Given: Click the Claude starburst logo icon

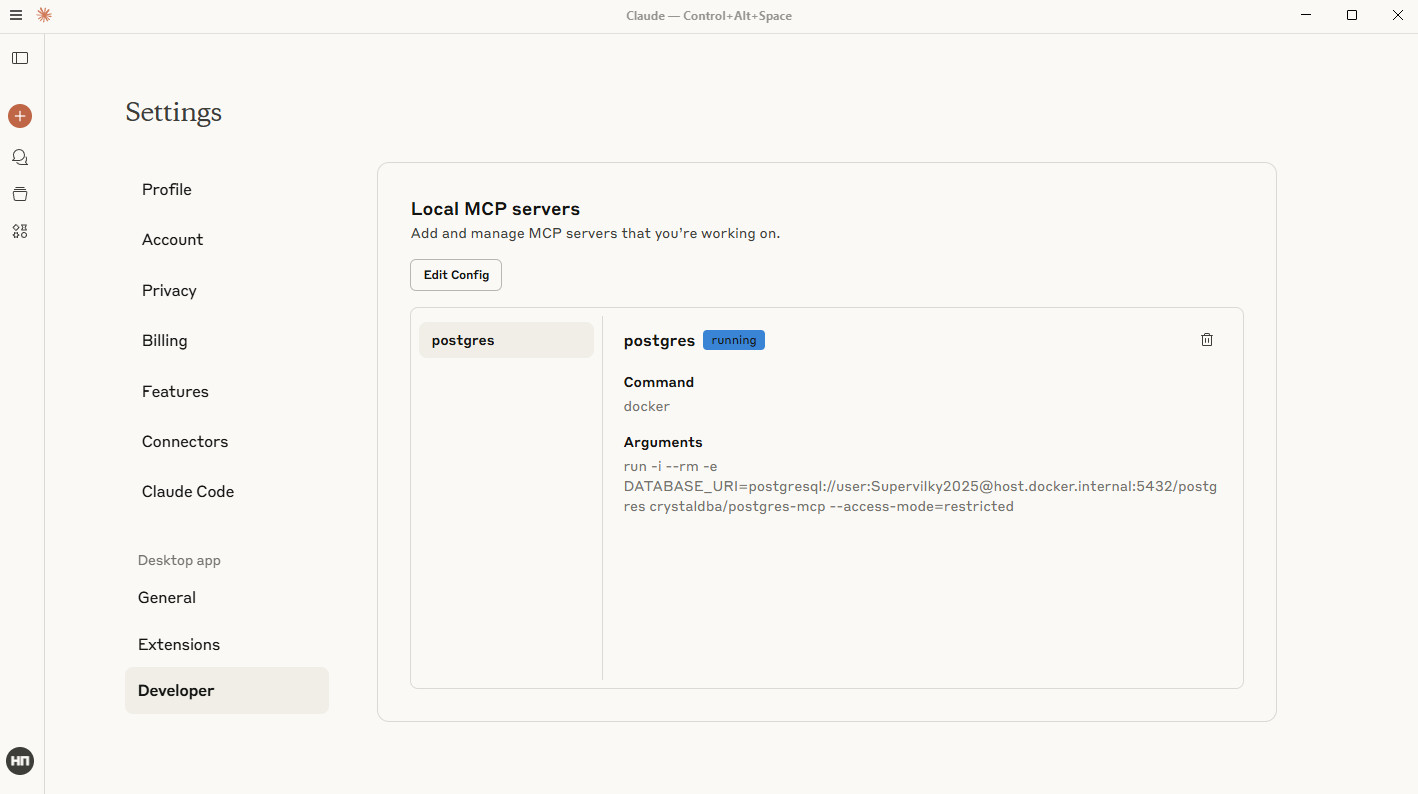Looking at the screenshot, I should (44, 15).
